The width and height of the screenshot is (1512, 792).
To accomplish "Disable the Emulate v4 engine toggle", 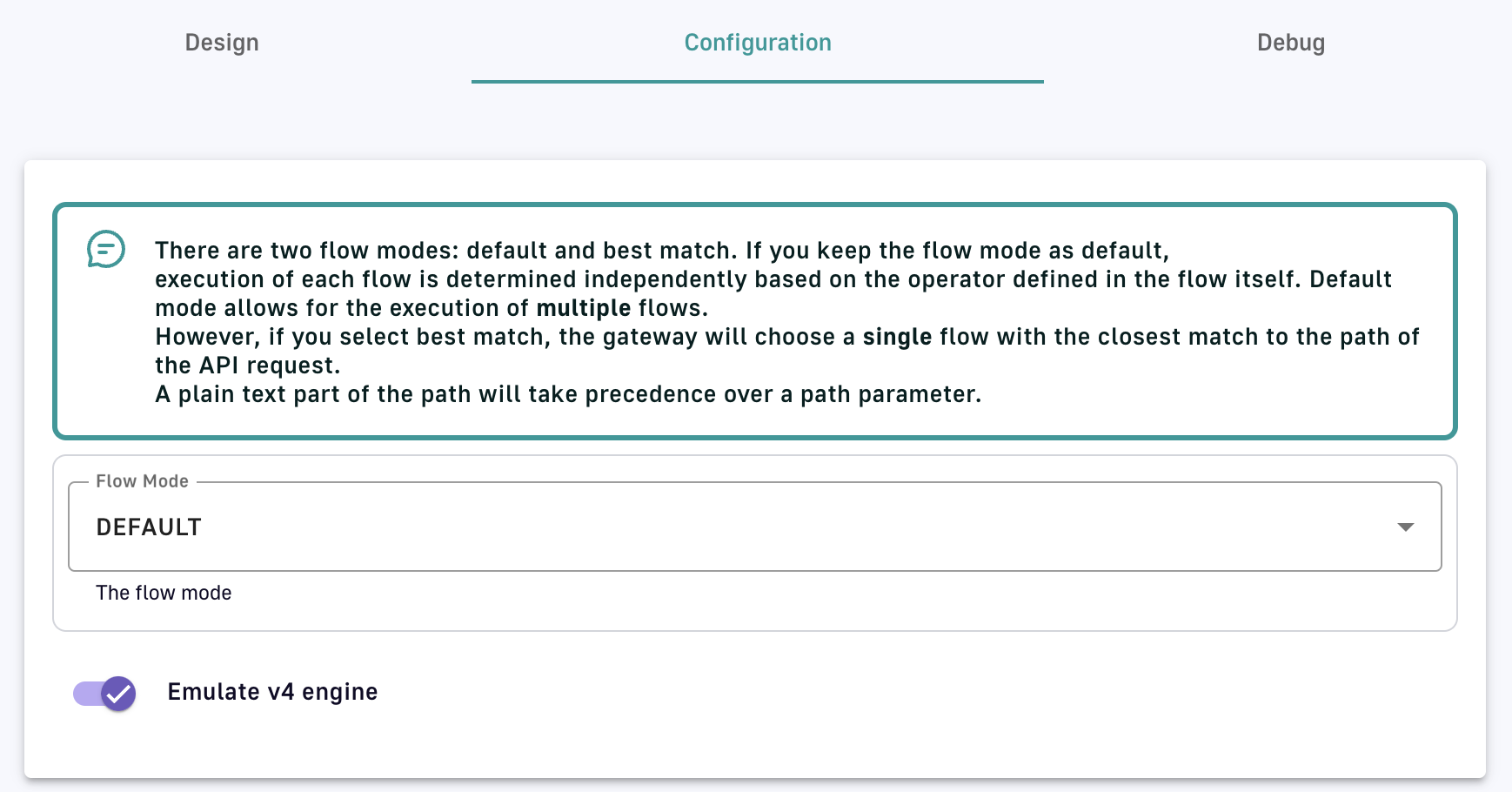I will pos(104,694).
